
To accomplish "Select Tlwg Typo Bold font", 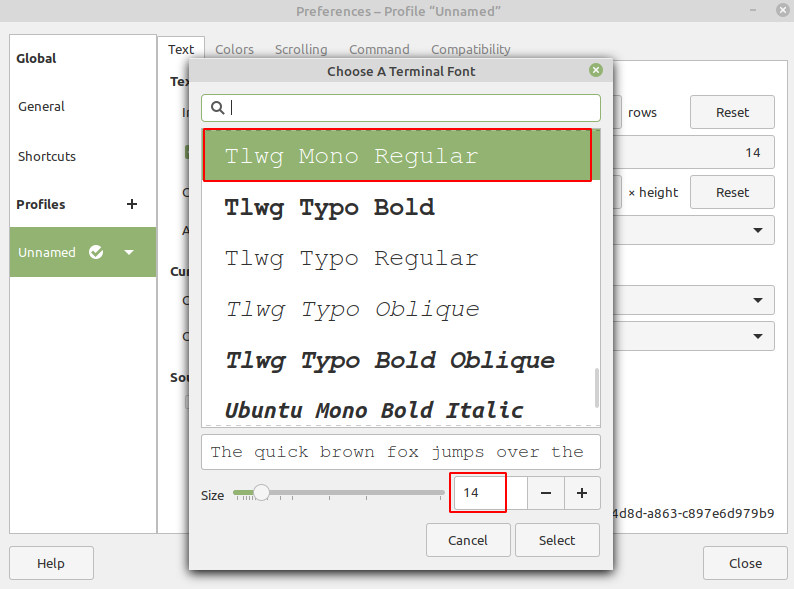I will pos(329,208).
